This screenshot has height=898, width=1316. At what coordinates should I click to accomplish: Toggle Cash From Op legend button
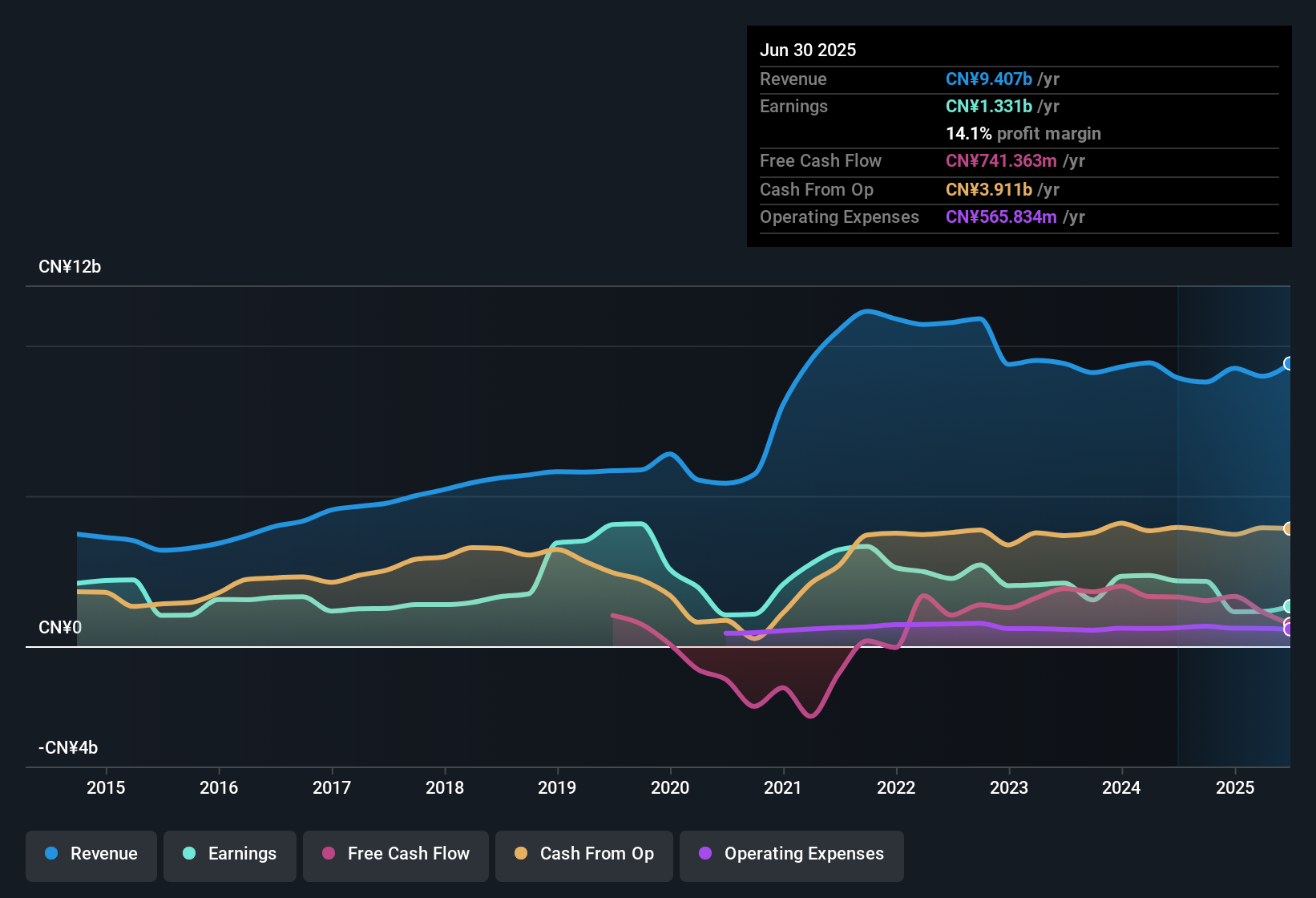[584, 855]
